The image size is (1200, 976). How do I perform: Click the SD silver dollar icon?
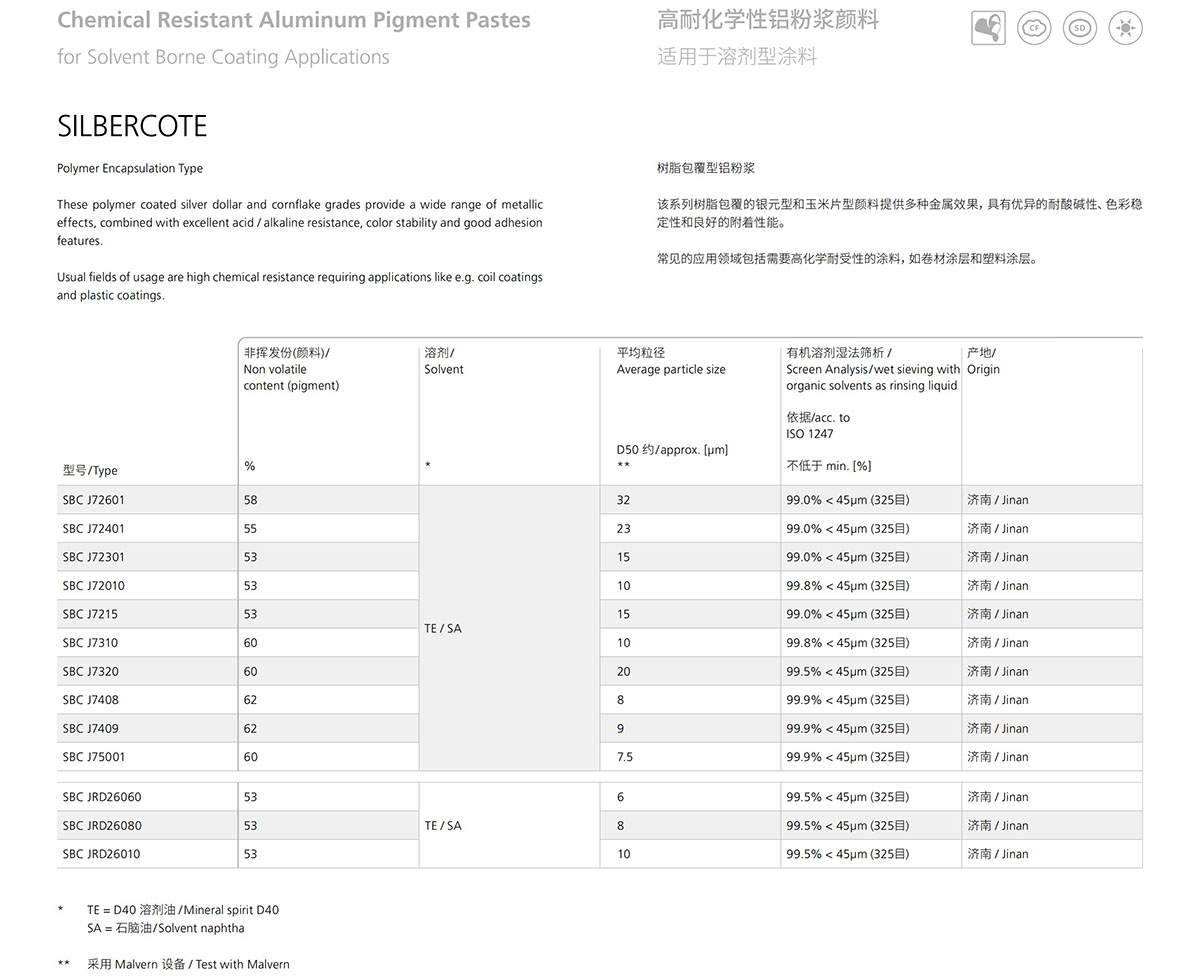pyautogui.click(x=1079, y=28)
